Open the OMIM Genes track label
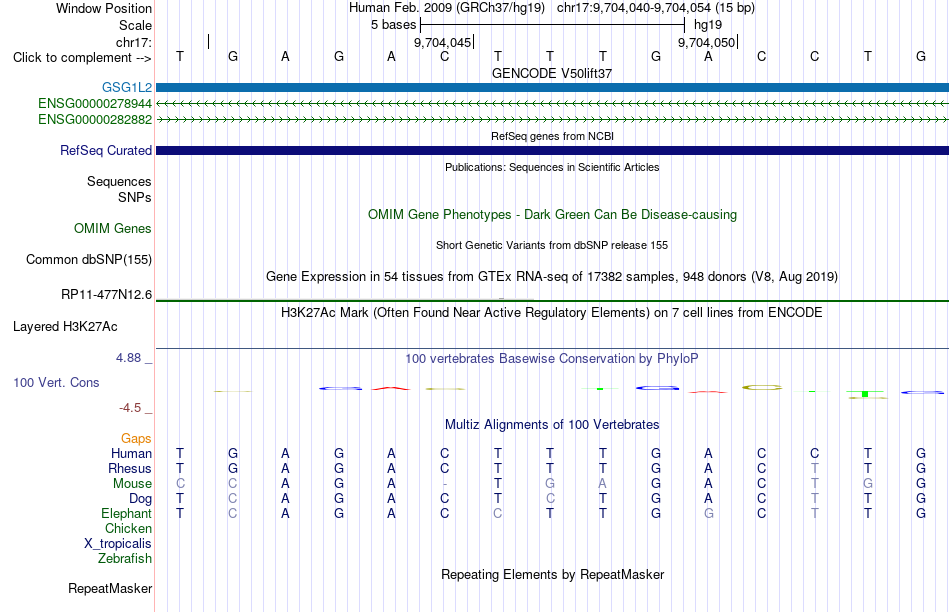The width and height of the screenshot is (950, 612). point(112,228)
